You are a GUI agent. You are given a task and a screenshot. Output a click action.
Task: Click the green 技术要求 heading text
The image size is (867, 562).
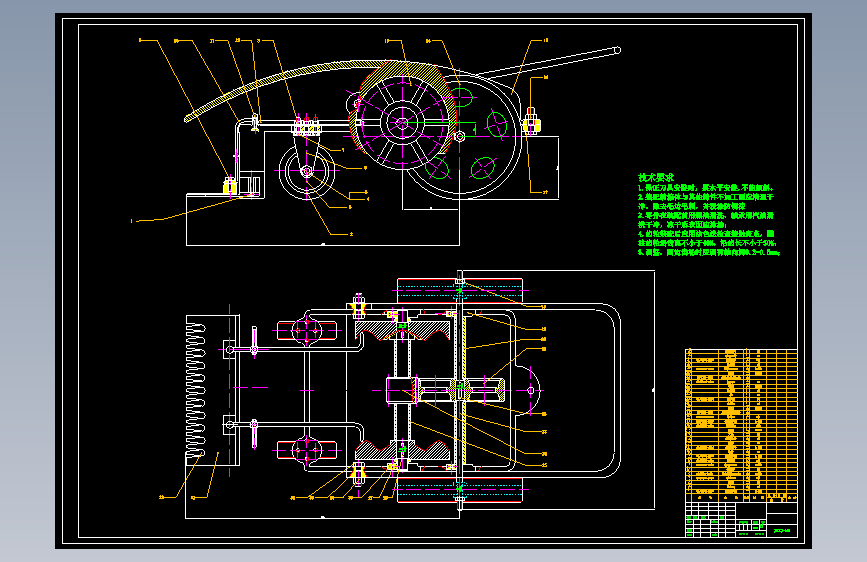click(656, 178)
